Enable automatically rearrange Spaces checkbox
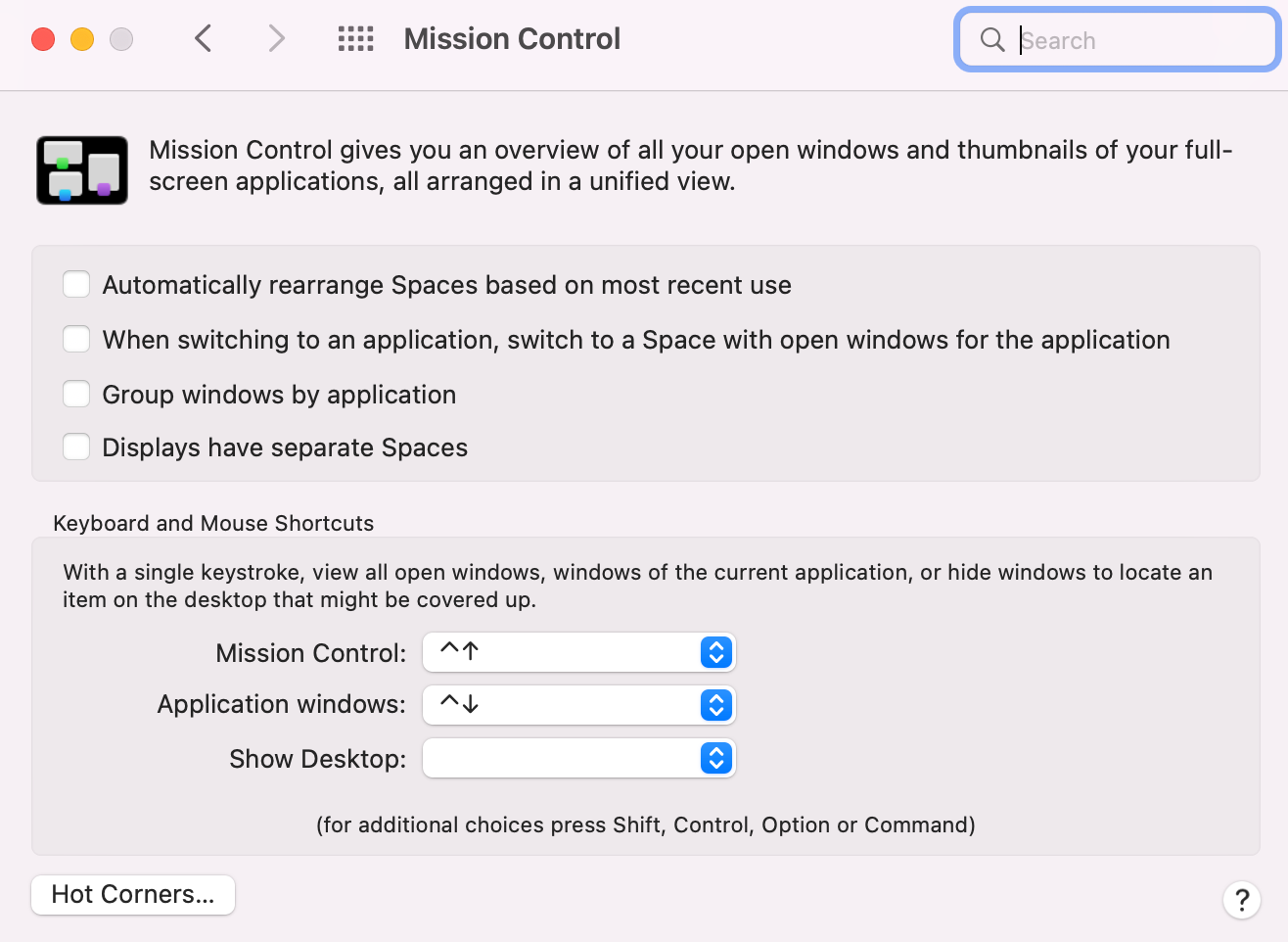1288x942 pixels. click(76, 285)
